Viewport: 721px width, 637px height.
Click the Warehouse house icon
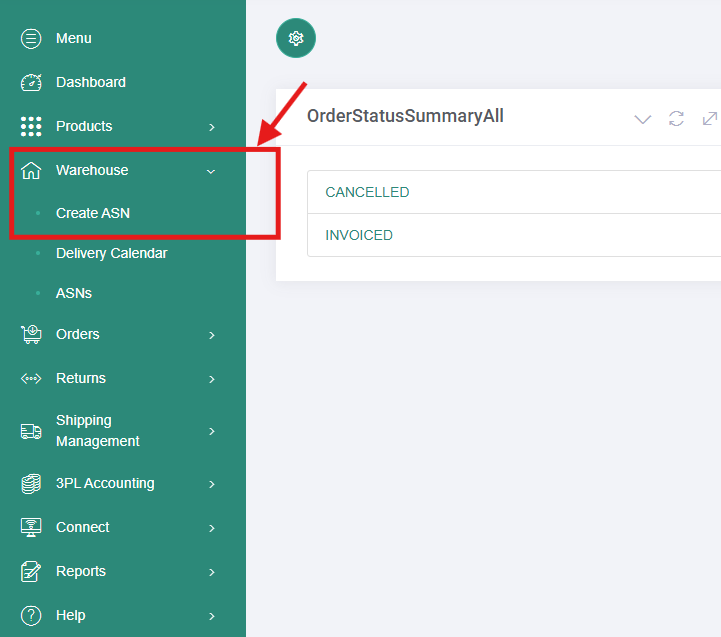coord(31,171)
